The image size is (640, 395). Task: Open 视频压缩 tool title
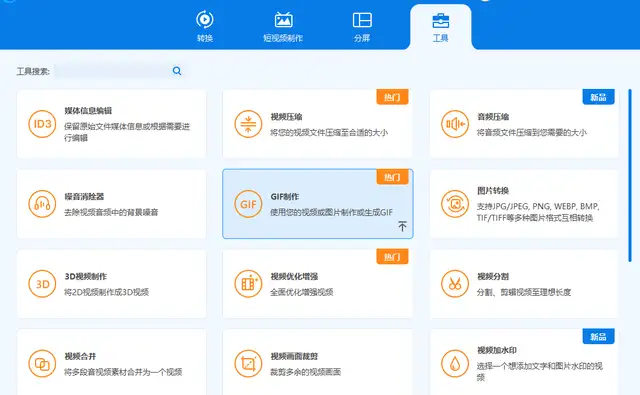click(x=286, y=117)
